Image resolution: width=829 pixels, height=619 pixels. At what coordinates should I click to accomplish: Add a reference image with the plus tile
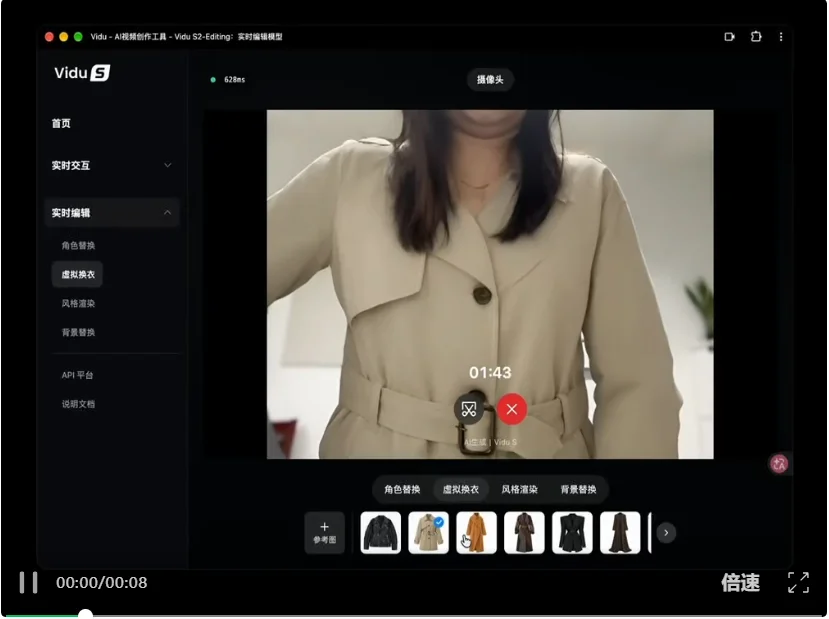tap(325, 532)
